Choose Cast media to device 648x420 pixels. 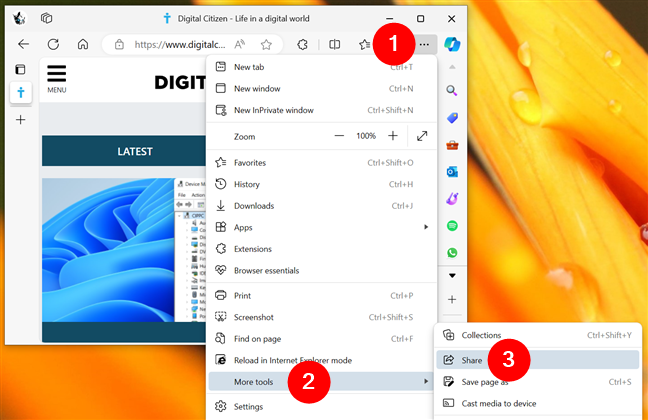tap(538, 403)
